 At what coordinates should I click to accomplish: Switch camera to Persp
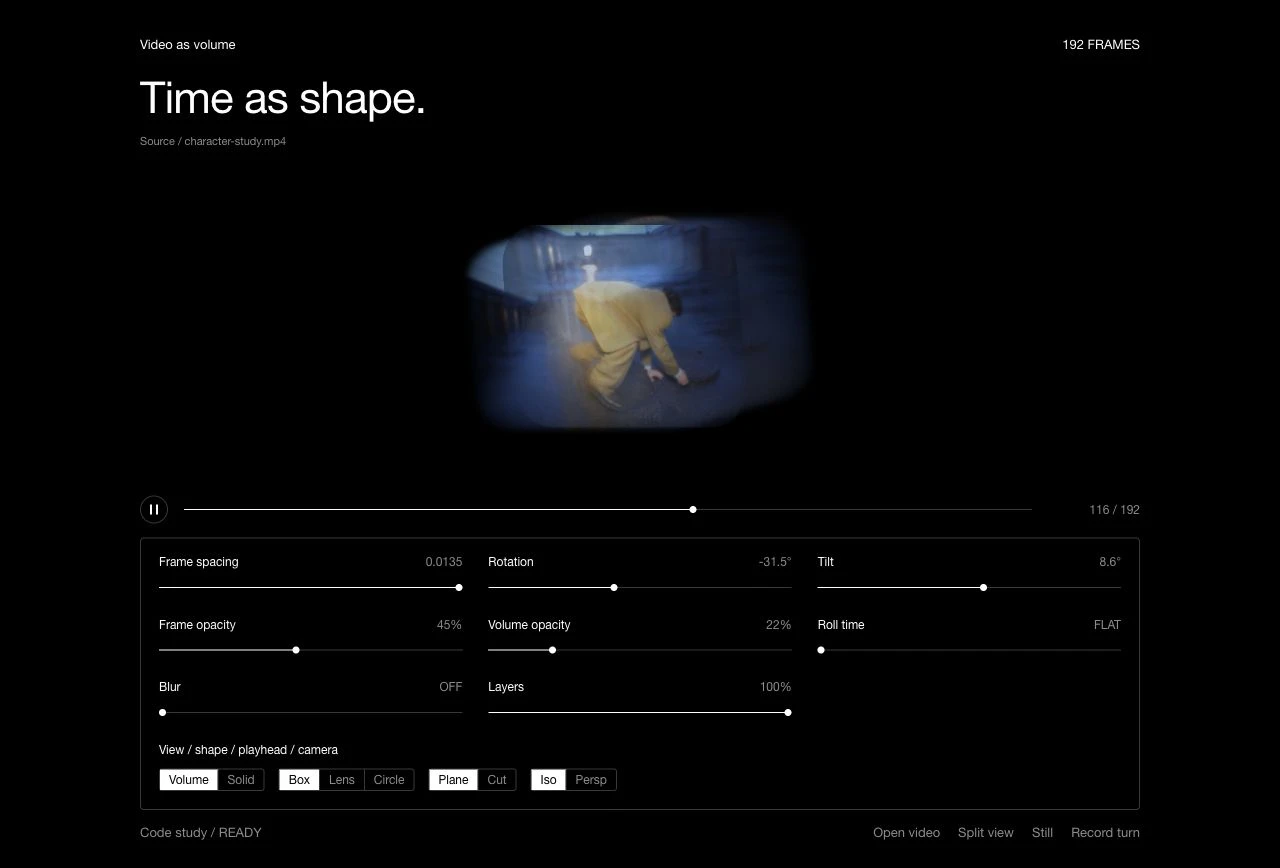591,780
